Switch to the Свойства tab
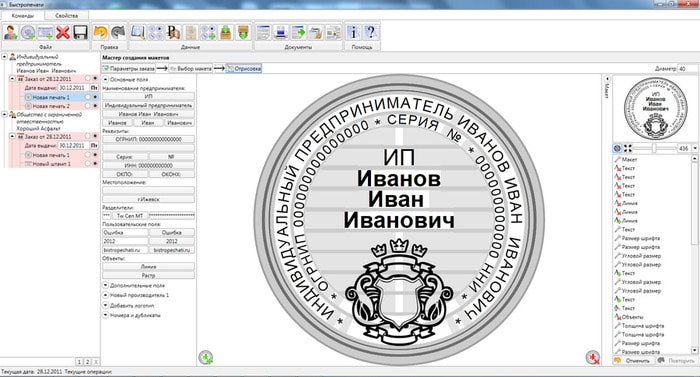The image size is (700, 377). click(x=67, y=16)
